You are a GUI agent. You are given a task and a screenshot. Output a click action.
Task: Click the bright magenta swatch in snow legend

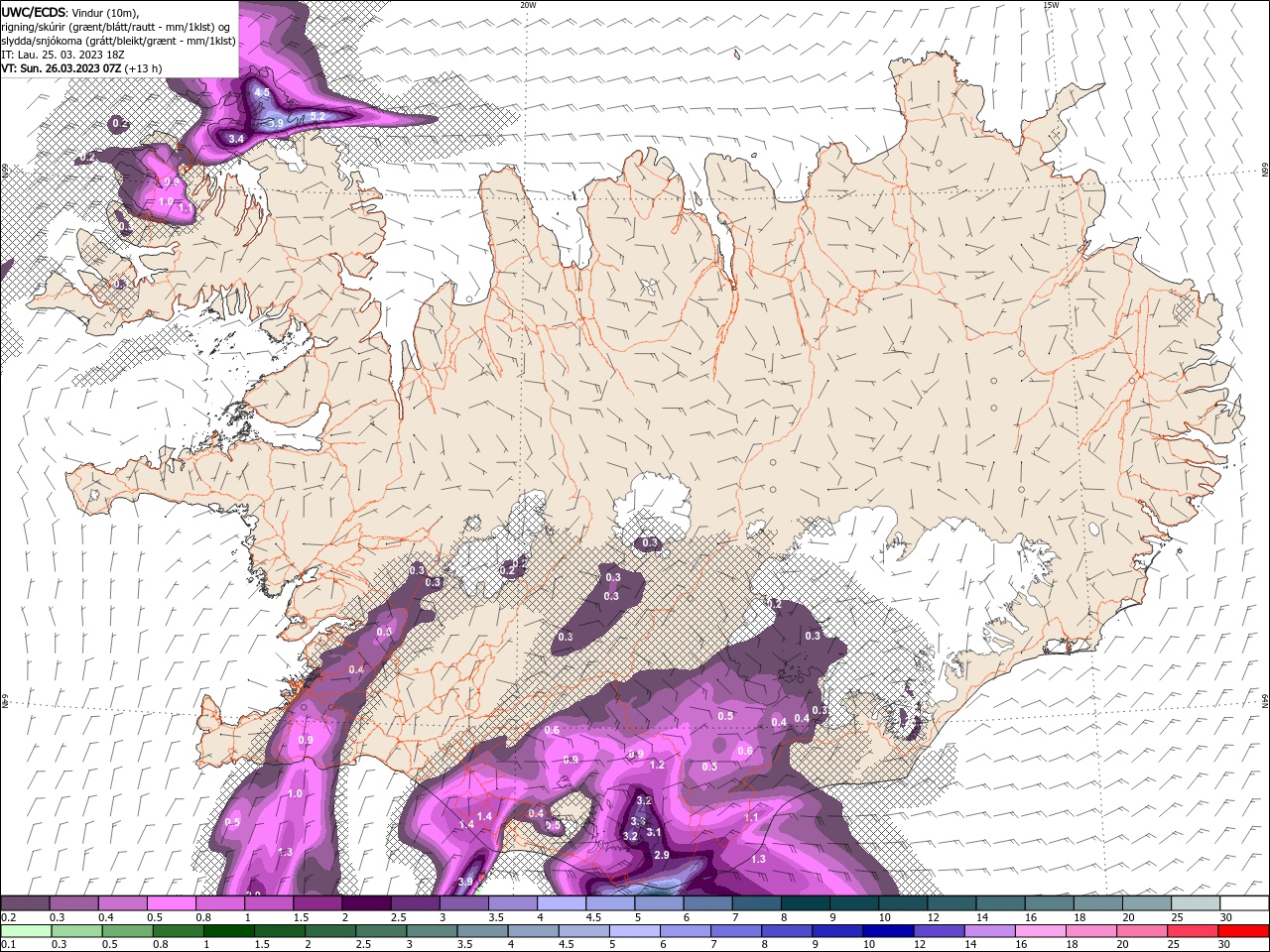tap(171, 902)
